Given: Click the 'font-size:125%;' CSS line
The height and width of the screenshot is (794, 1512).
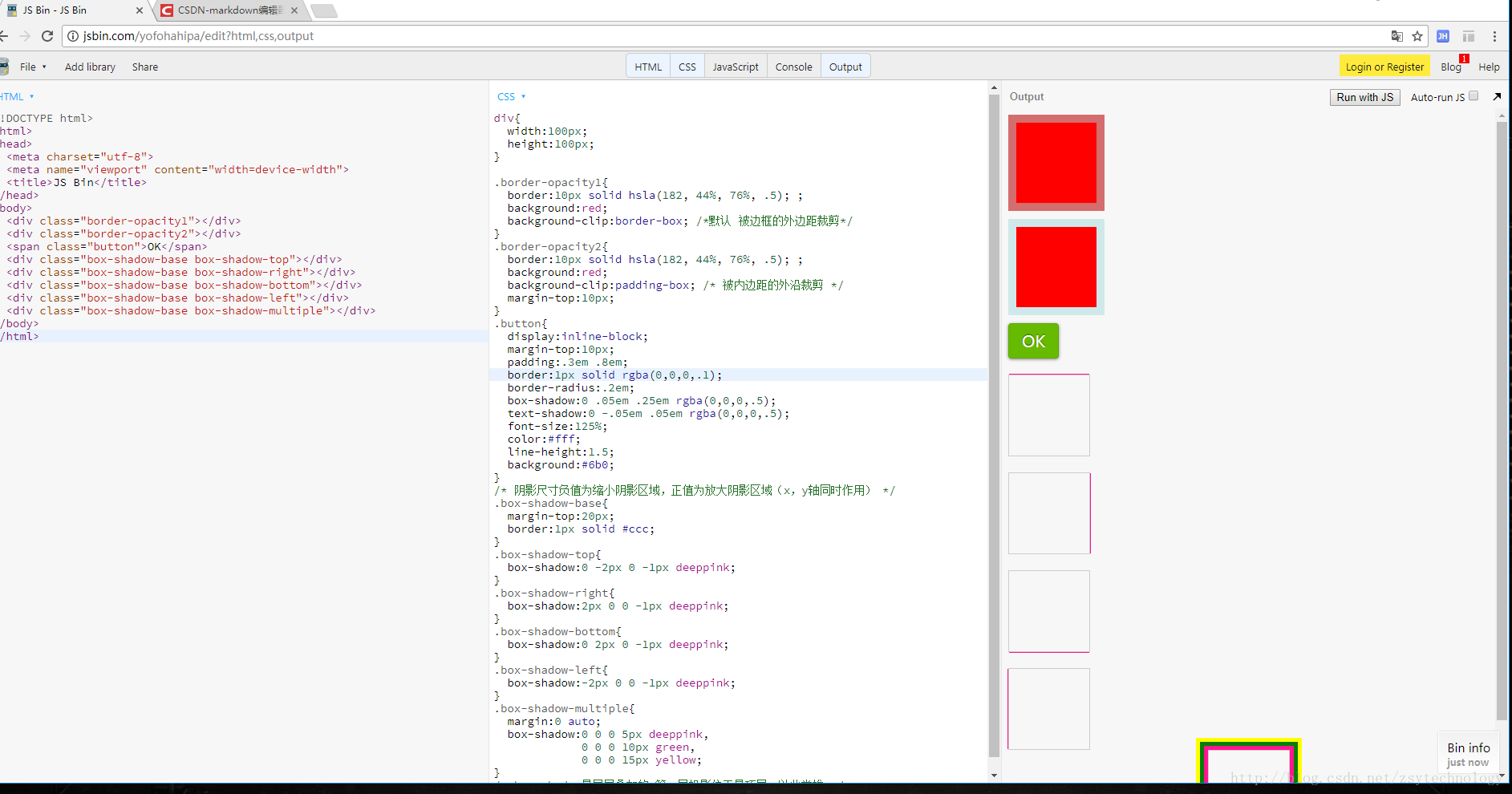Looking at the screenshot, I should [557, 427].
